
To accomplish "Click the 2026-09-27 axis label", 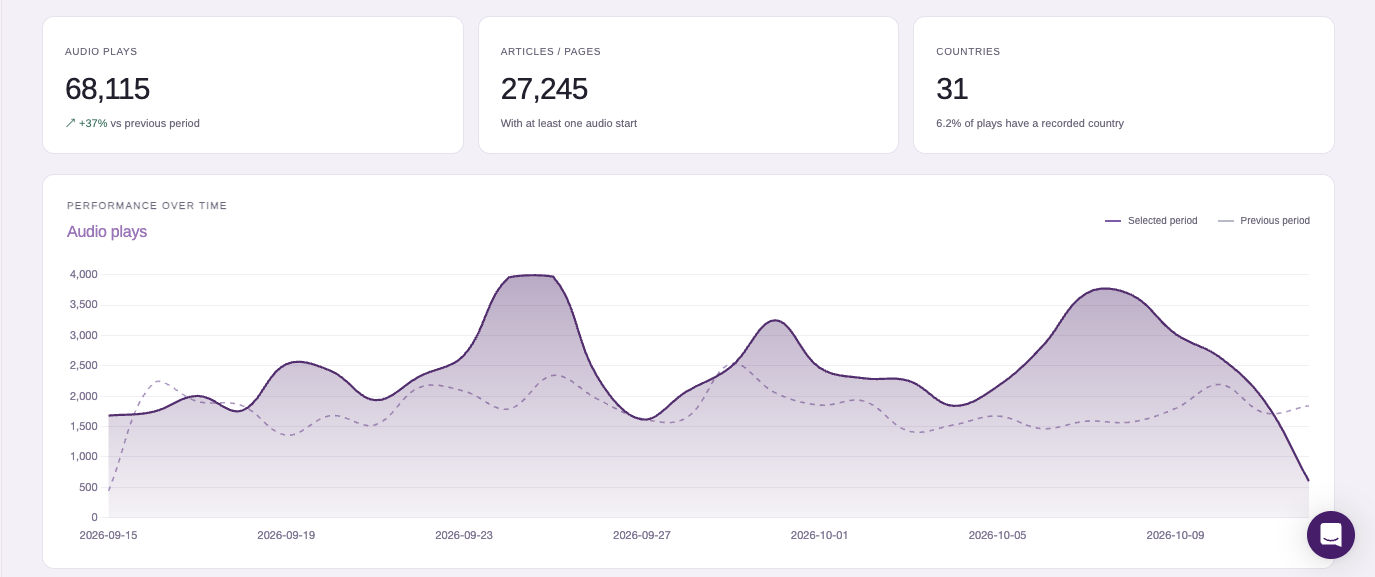I will point(642,535).
